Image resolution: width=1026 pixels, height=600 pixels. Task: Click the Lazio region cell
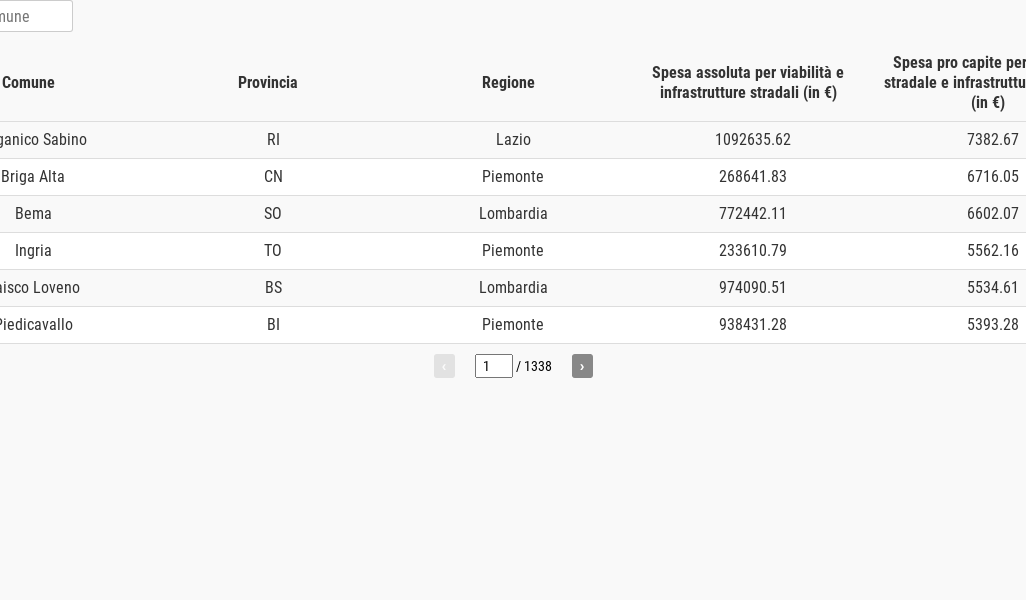[x=513, y=139]
